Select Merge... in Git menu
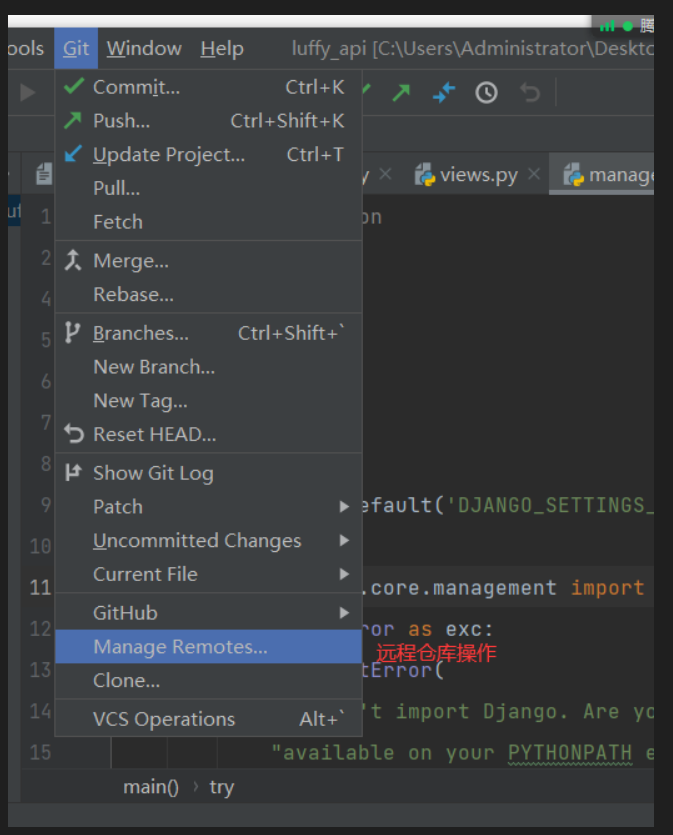The width and height of the screenshot is (673, 835). (130, 261)
